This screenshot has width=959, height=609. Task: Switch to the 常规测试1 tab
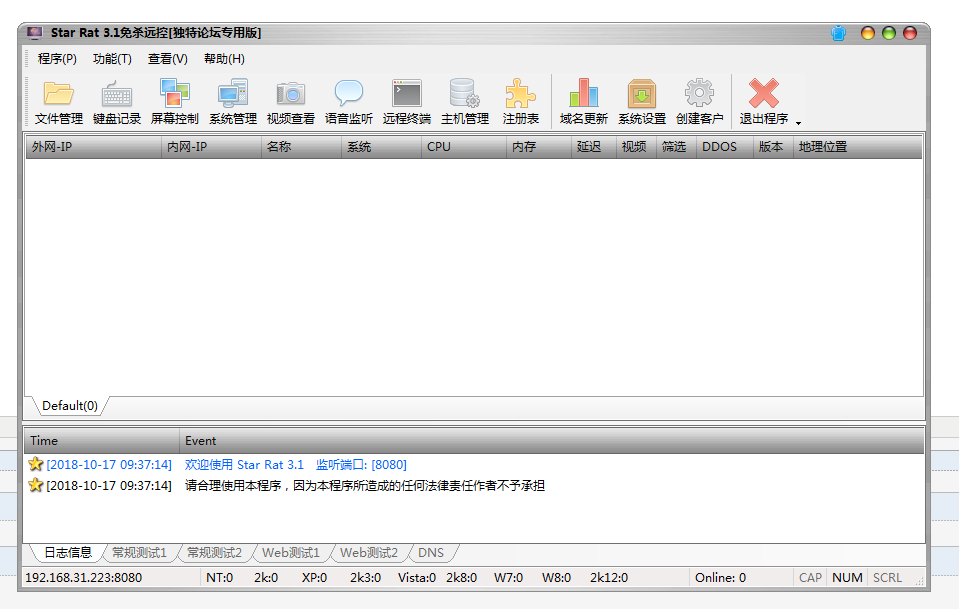[x=139, y=553]
